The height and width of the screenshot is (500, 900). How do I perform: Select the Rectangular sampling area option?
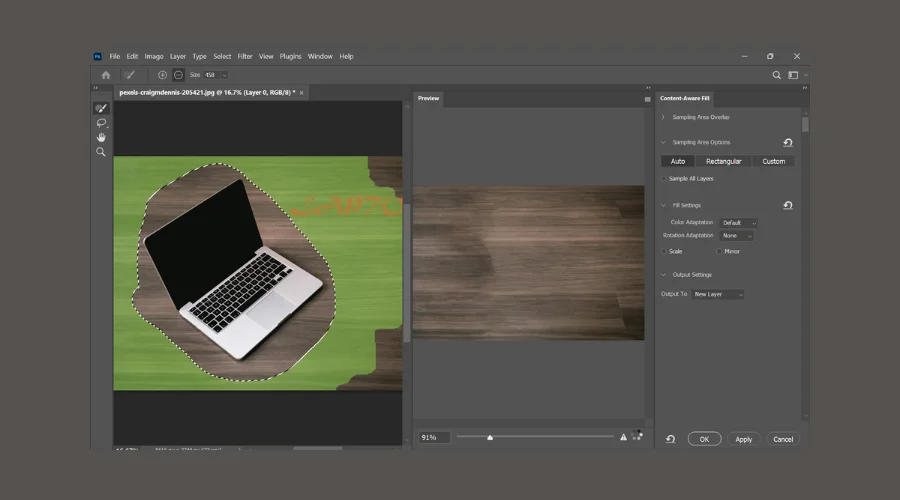724,161
